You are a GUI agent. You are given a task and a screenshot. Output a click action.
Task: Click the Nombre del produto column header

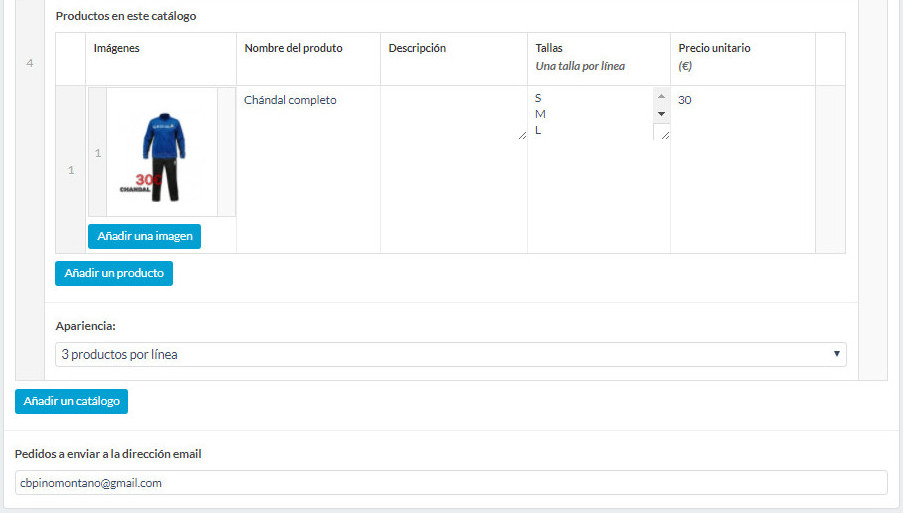293,48
